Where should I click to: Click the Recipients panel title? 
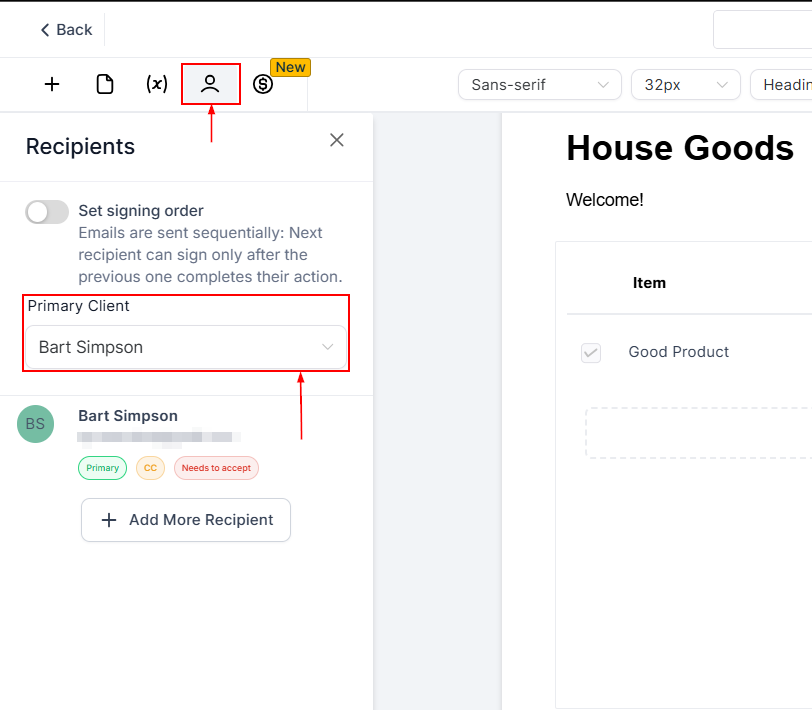[x=80, y=147]
